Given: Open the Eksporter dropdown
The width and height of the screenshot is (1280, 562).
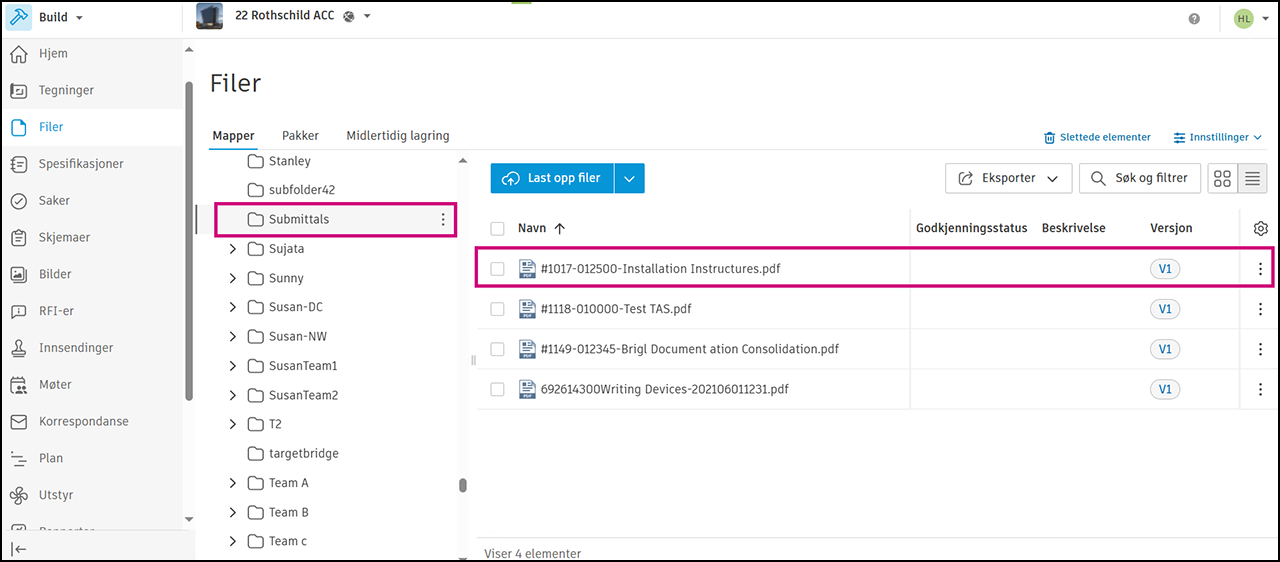Looking at the screenshot, I should point(1008,179).
